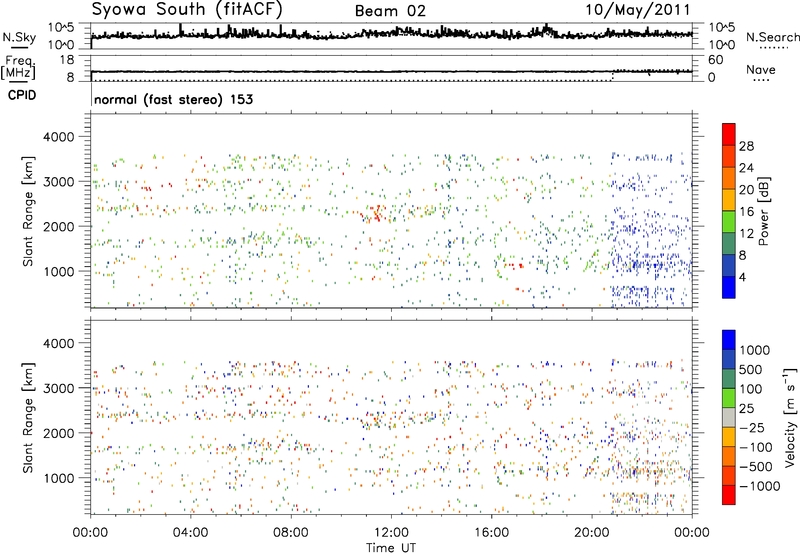Pick the red bottom segment of velocity colorbar
The height and width of the screenshot is (554, 800).
729,495
